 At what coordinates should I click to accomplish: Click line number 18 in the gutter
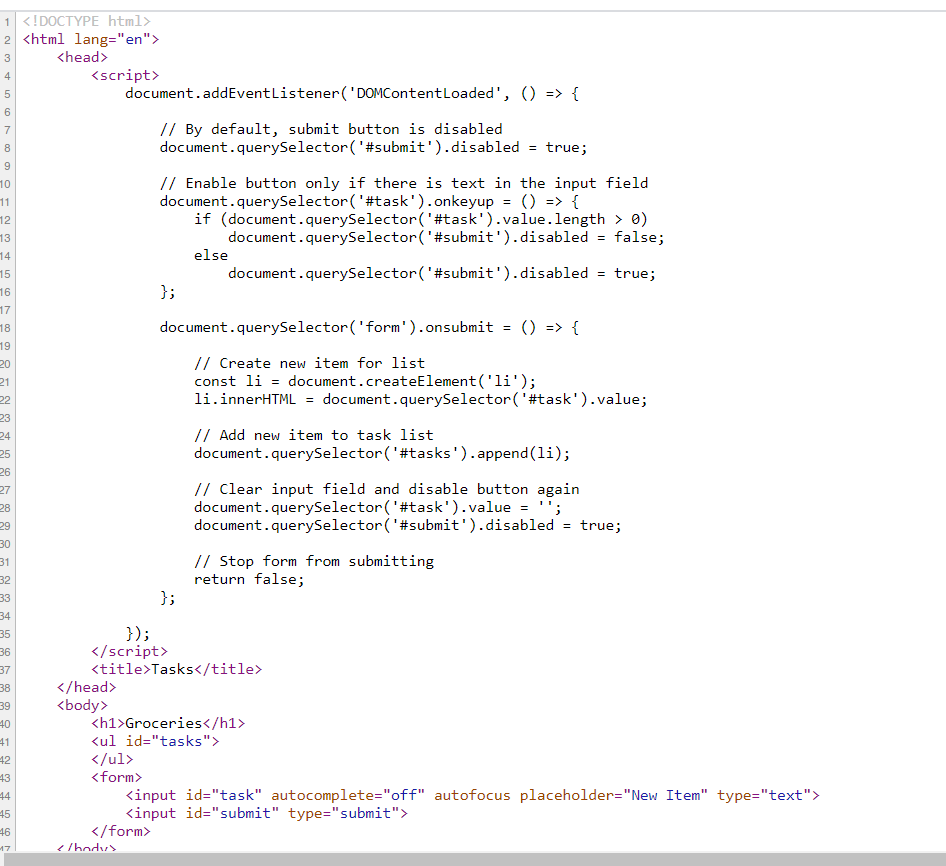coord(5,328)
